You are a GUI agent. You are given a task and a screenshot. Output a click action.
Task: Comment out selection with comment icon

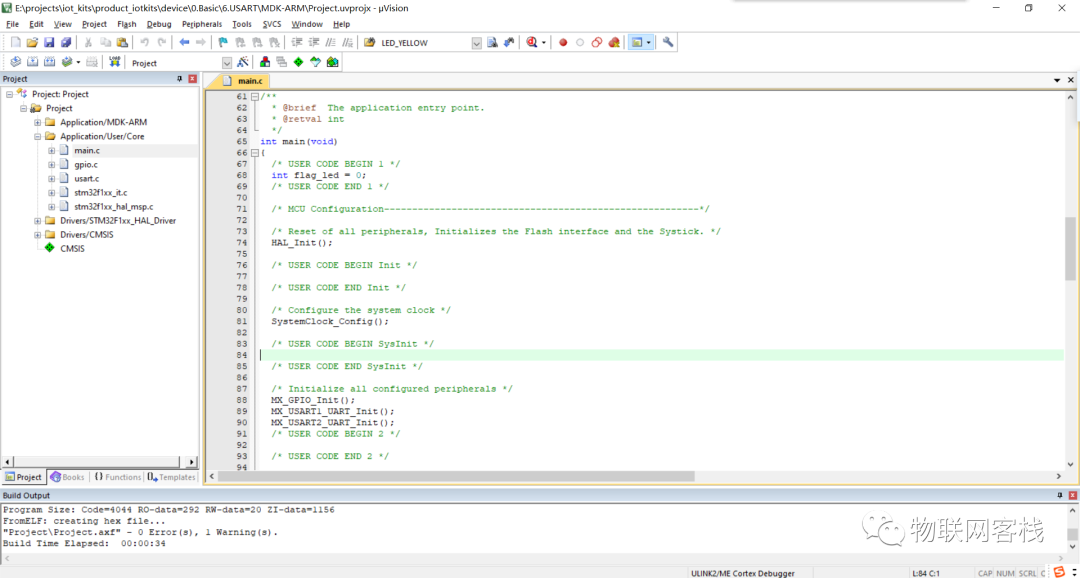coord(330,42)
